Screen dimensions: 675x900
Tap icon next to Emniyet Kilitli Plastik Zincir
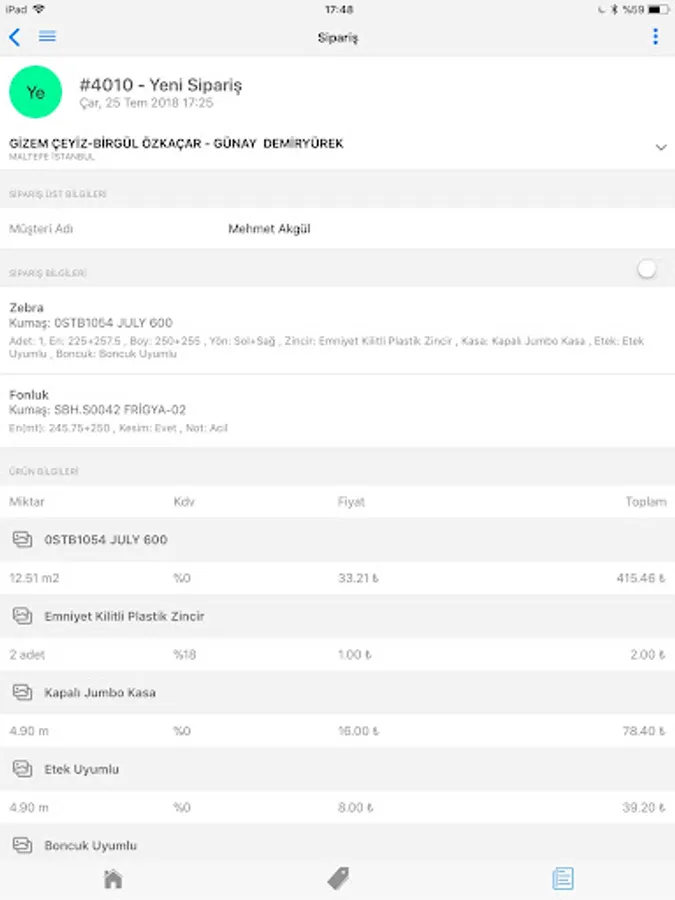click(22, 616)
